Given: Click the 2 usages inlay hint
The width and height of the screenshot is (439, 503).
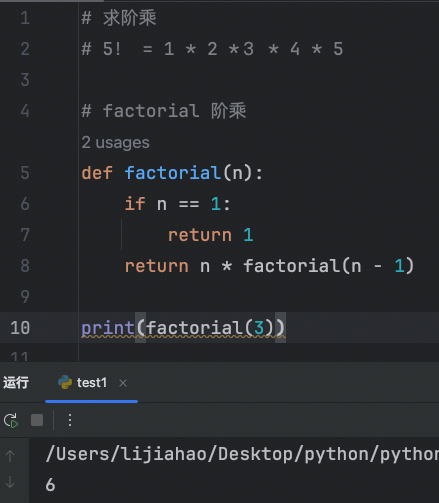Looking at the screenshot, I should 115,142.
